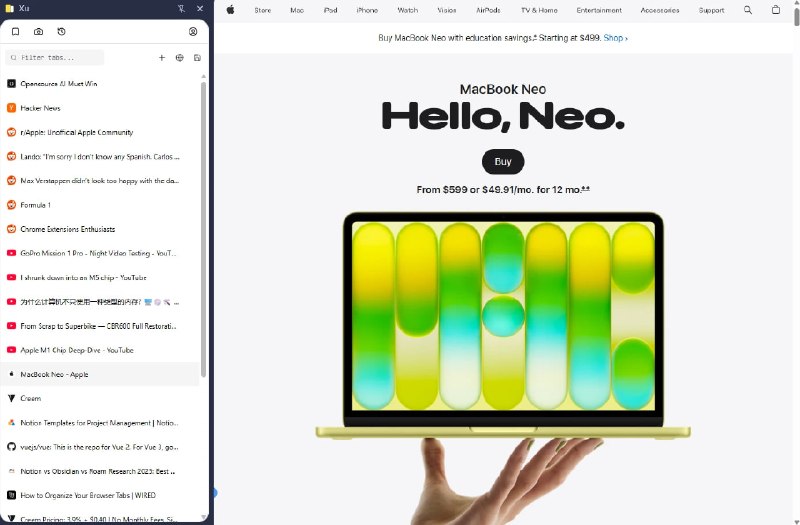800x525 pixels.
Task: Click the save disk icon
Action: [x=197, y=58]
